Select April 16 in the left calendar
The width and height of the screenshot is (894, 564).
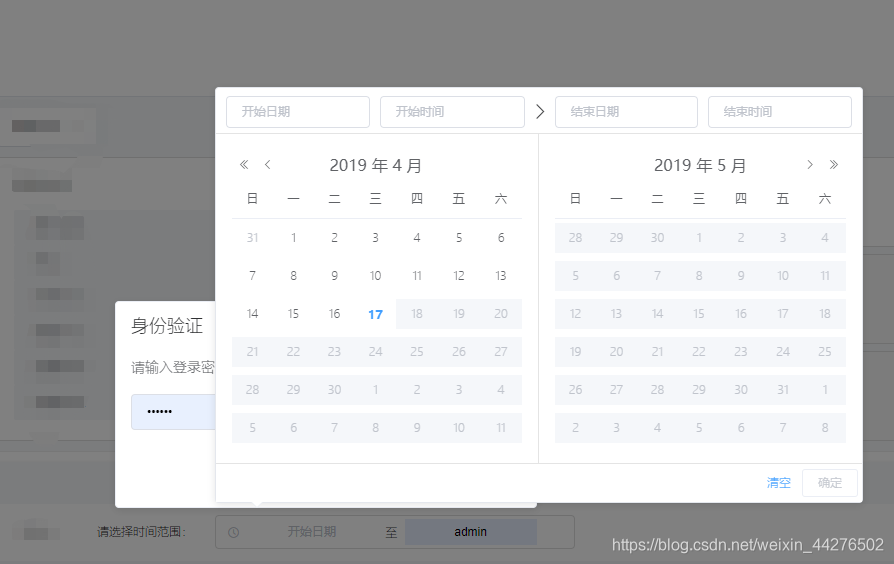click(334, 314)
